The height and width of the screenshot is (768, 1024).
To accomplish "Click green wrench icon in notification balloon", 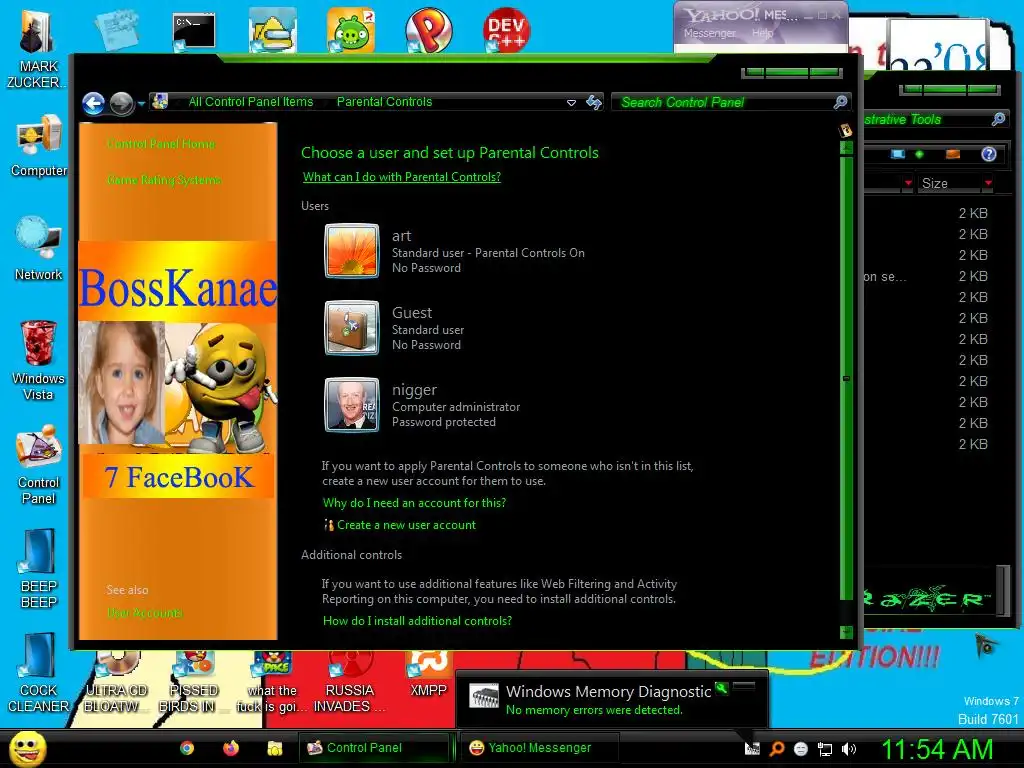I will point(722,688).
